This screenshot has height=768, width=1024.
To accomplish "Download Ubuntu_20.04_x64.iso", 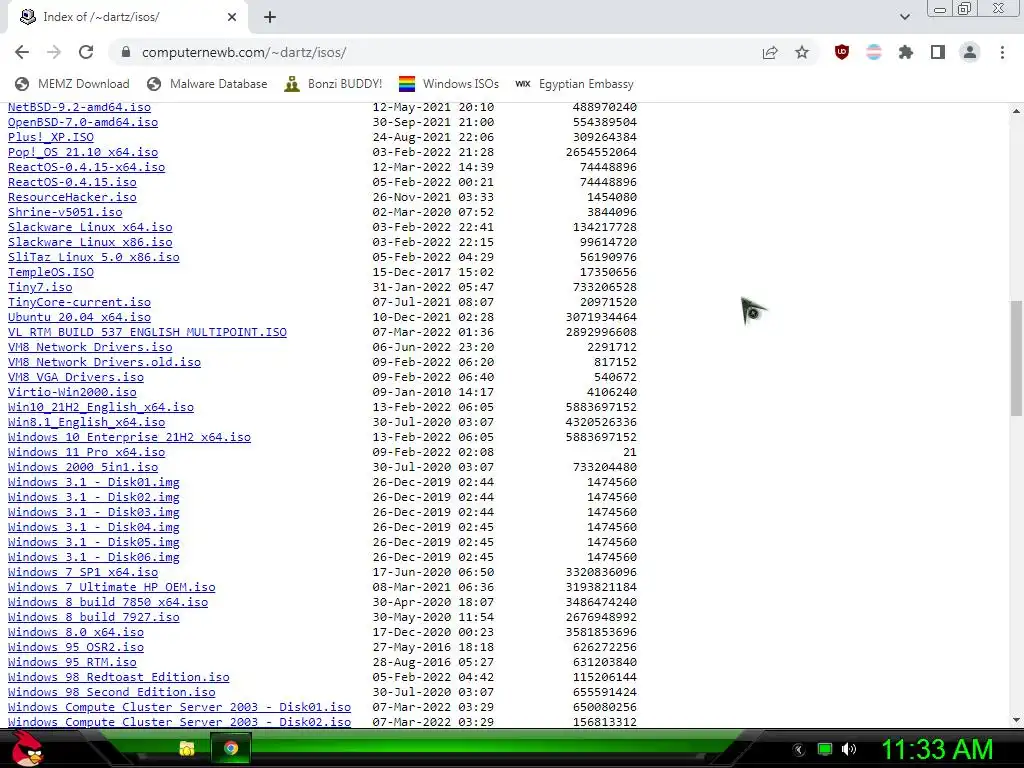I will (x=79, y=317).
